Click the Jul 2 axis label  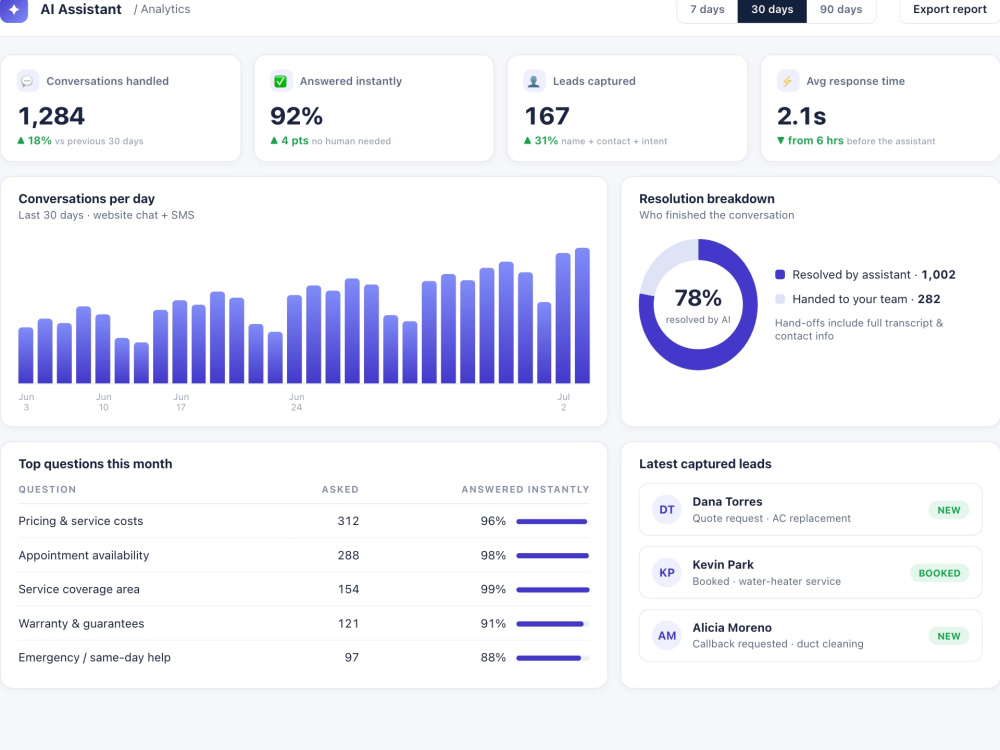pyautogui.click(x=563, y=402)
